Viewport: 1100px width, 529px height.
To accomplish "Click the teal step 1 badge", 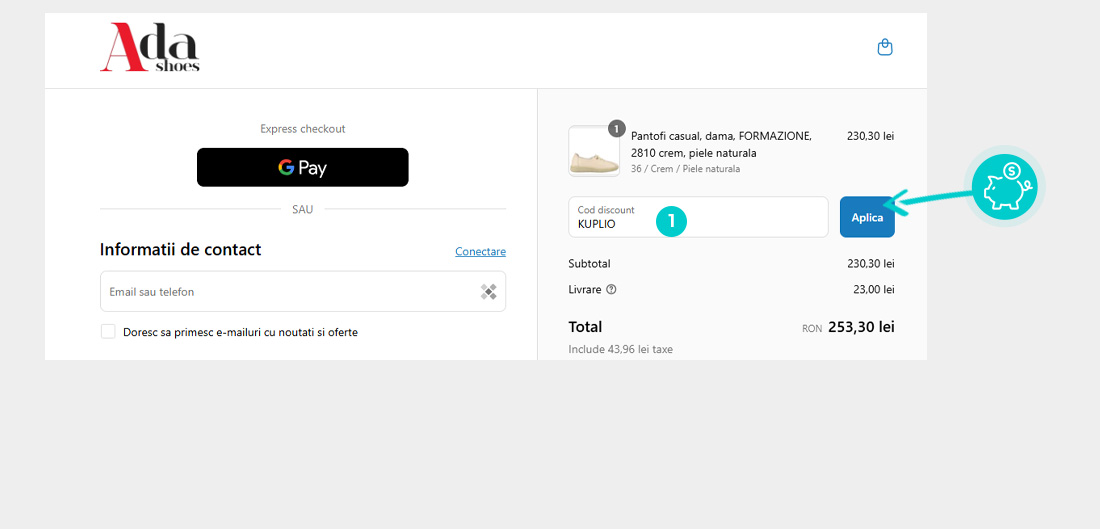I will pyautogui.click(x=671, y=221).
